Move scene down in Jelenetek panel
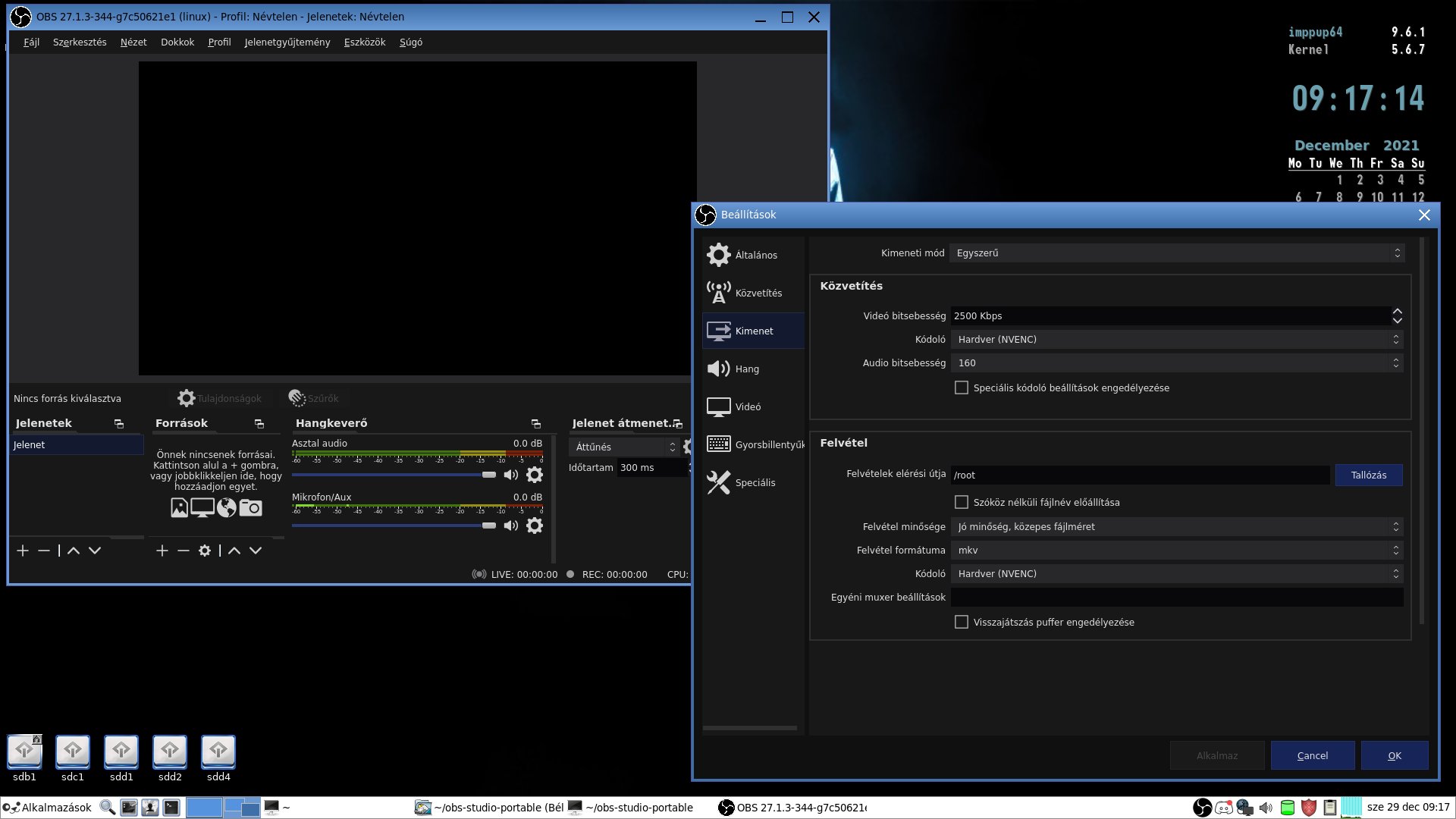Viewport: 1456px width, 819px height. 95,551
